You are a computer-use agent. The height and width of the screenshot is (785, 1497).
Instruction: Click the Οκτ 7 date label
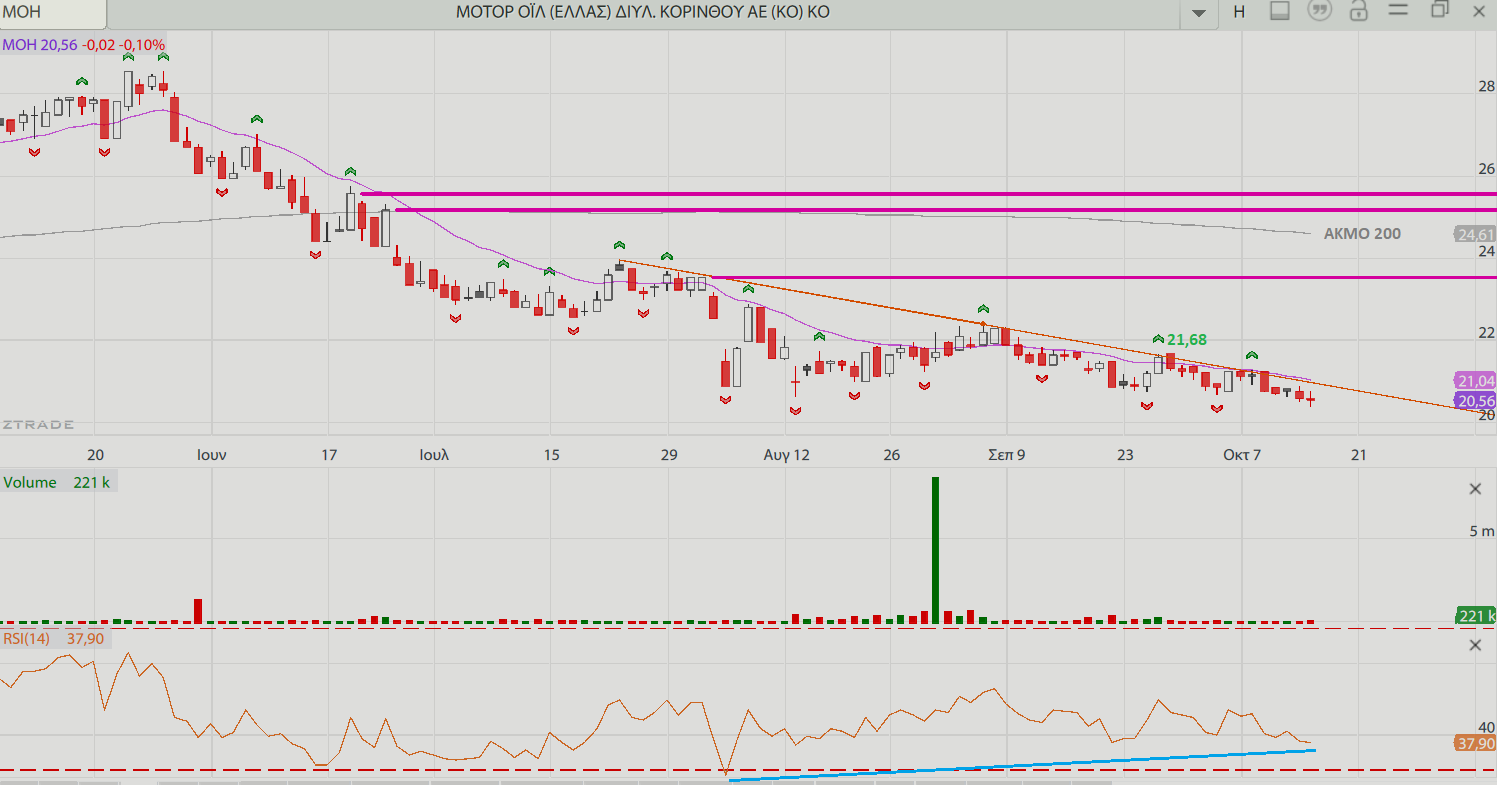(1242, 454)
